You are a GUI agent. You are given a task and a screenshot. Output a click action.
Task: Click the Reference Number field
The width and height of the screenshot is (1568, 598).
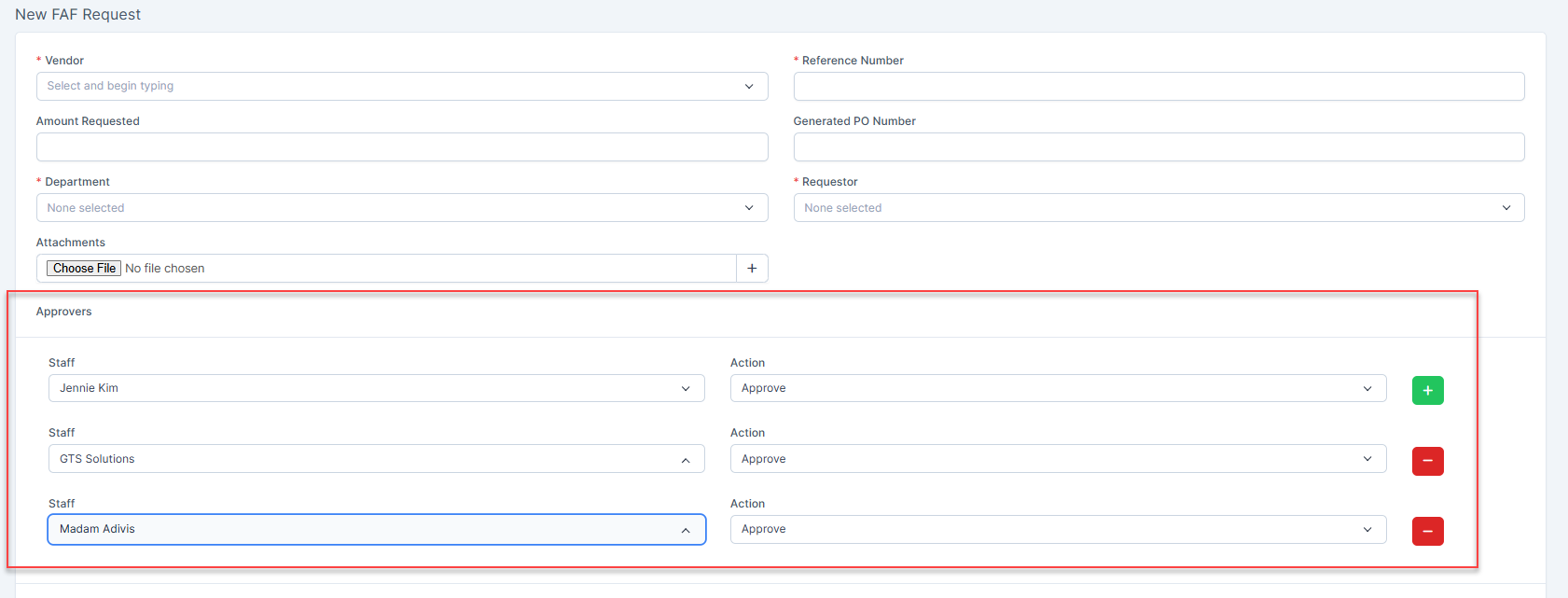tap(1158, 86)
